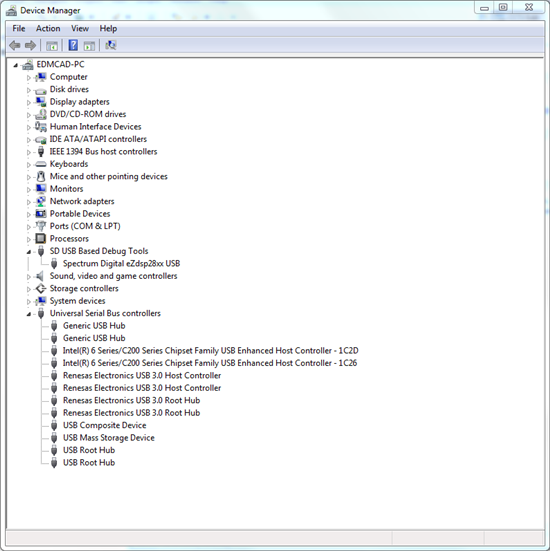Click the Show/Hide console tree icon
Viewport: 550px width, 551px height.
(52, 46)
